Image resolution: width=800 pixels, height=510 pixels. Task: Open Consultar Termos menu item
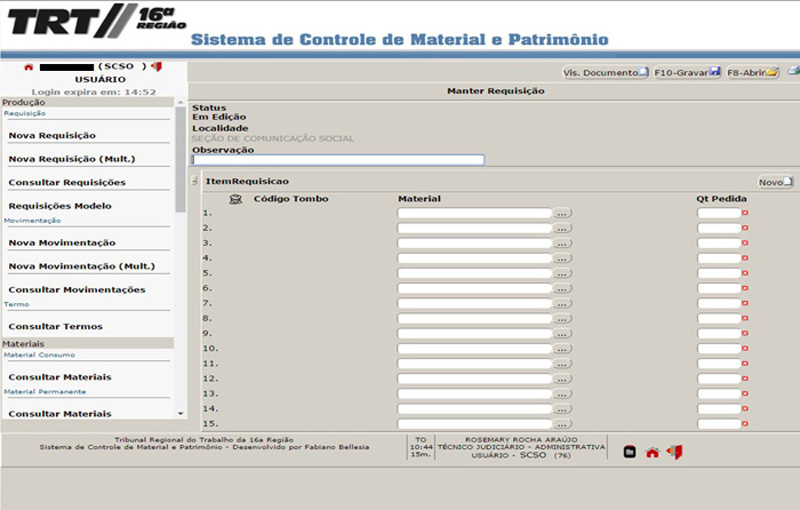coord(56,326)
